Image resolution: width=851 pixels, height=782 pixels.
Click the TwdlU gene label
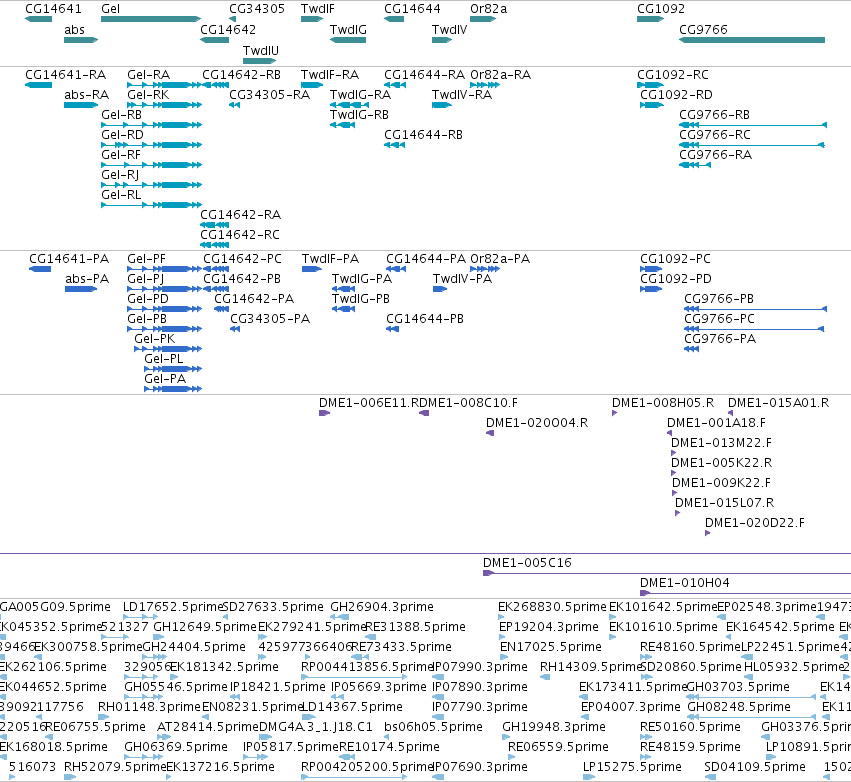[261, 50]
